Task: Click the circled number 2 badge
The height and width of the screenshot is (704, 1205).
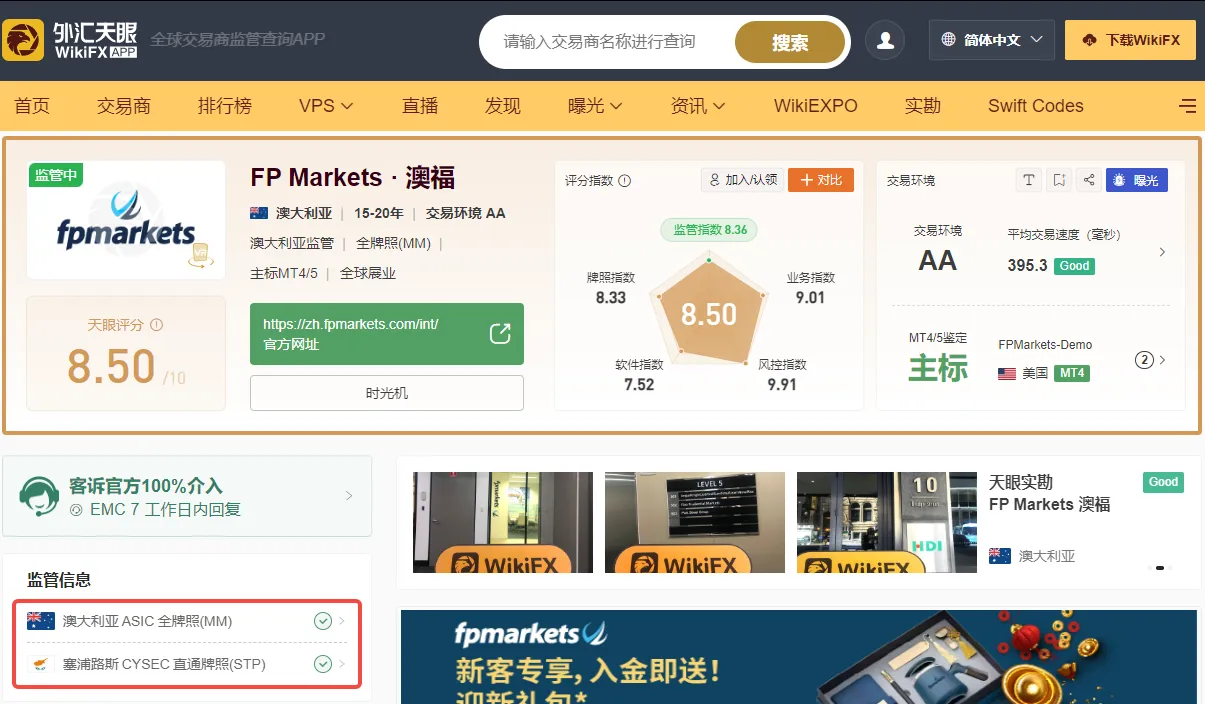Action: pos(1145,360)
